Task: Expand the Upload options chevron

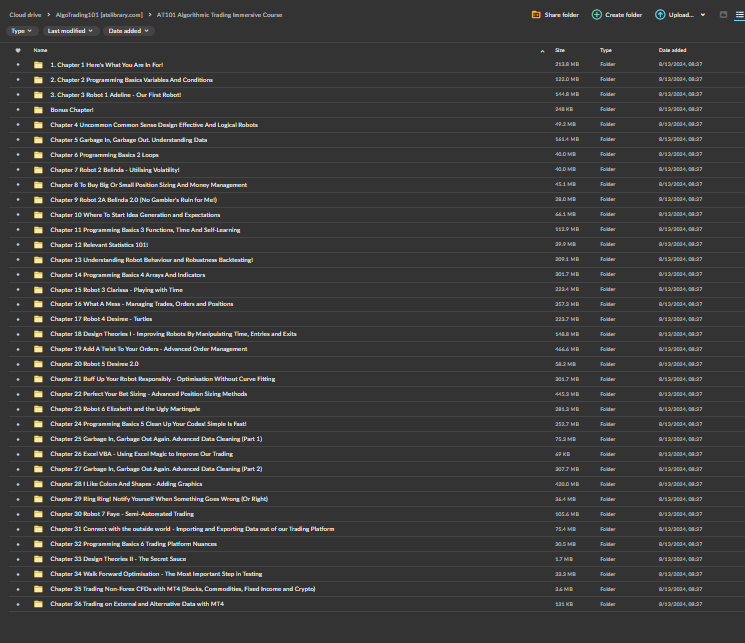Action: 703,15
